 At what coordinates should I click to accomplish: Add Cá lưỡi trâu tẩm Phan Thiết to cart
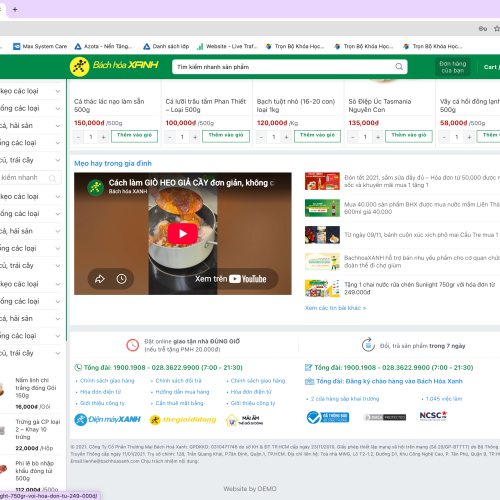(226, 136)
